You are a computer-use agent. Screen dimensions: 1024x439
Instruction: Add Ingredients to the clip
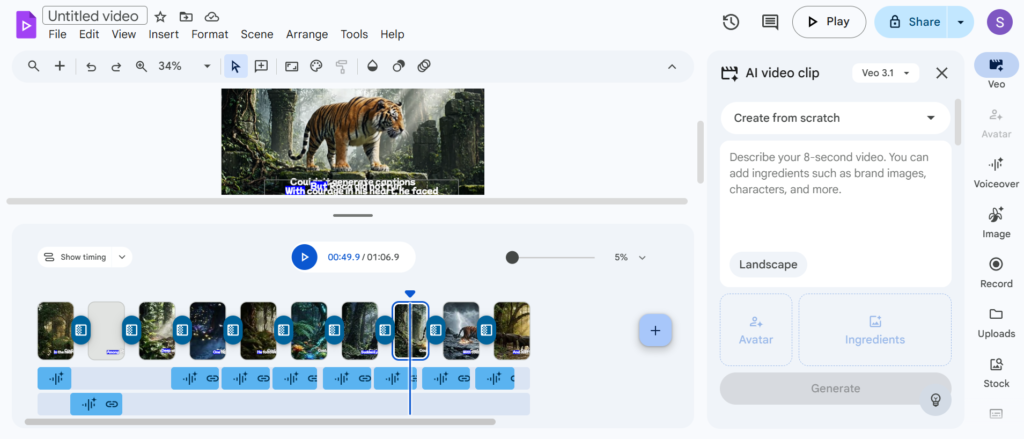click(874, 330)
